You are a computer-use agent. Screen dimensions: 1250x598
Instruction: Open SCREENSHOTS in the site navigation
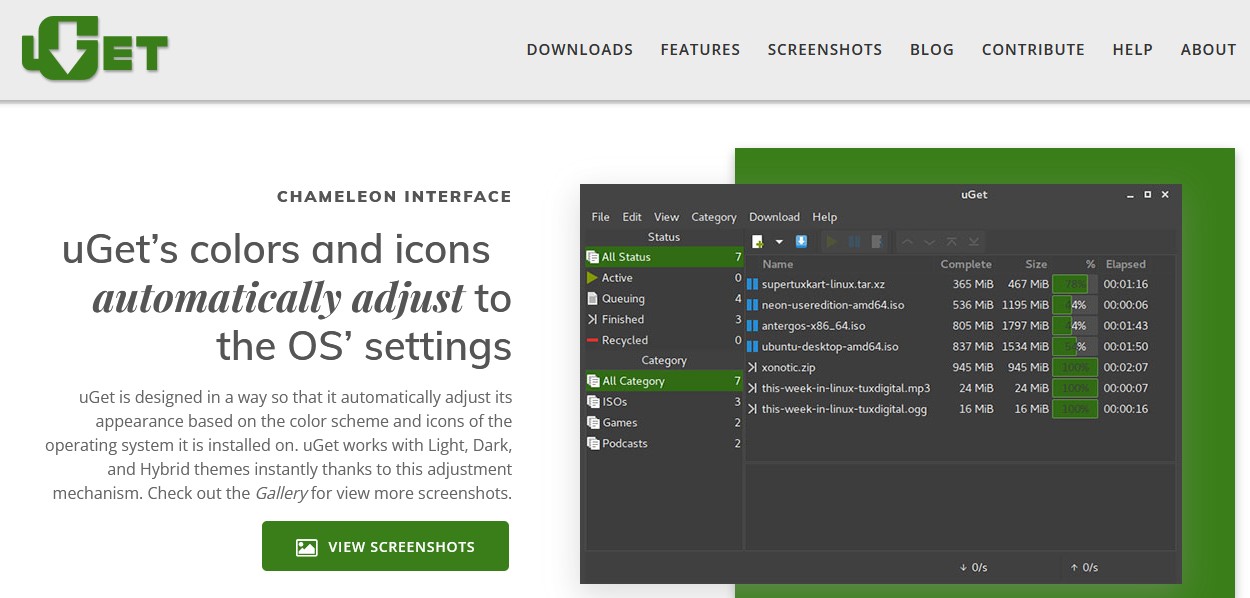[825, 49]
